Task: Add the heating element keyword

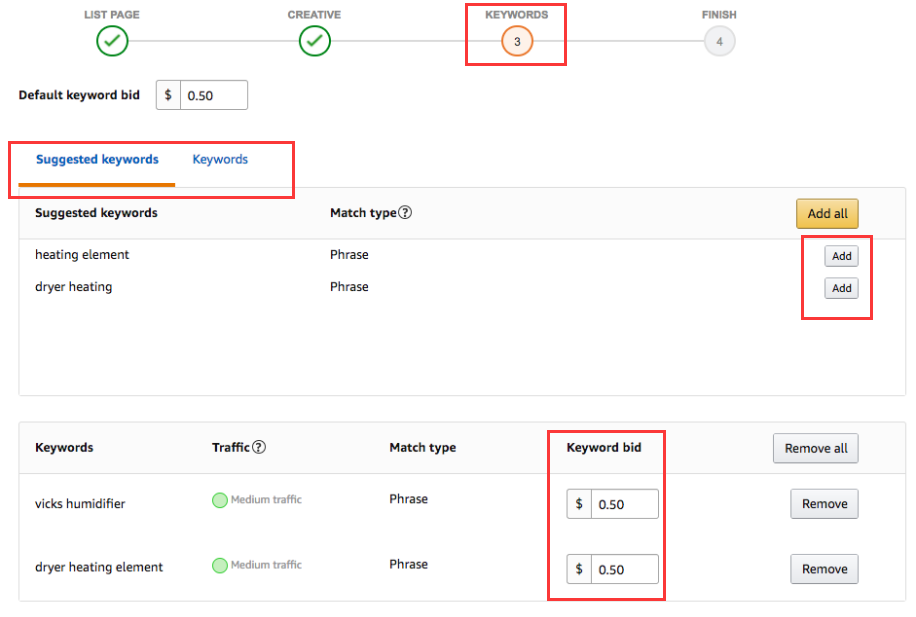Action: pyautogui.click(x=841, y=256)
